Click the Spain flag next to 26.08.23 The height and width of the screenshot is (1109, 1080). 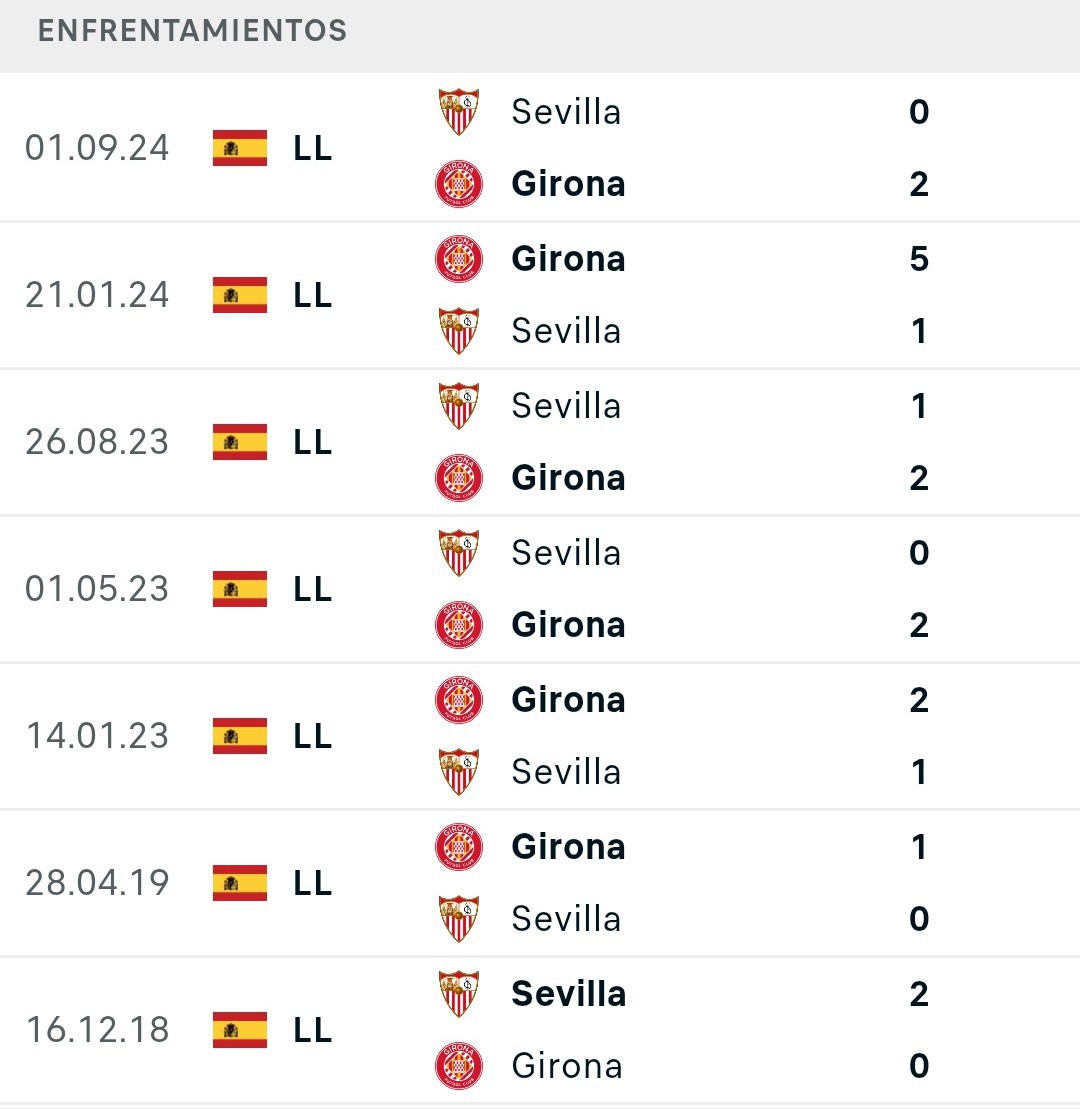240,442
